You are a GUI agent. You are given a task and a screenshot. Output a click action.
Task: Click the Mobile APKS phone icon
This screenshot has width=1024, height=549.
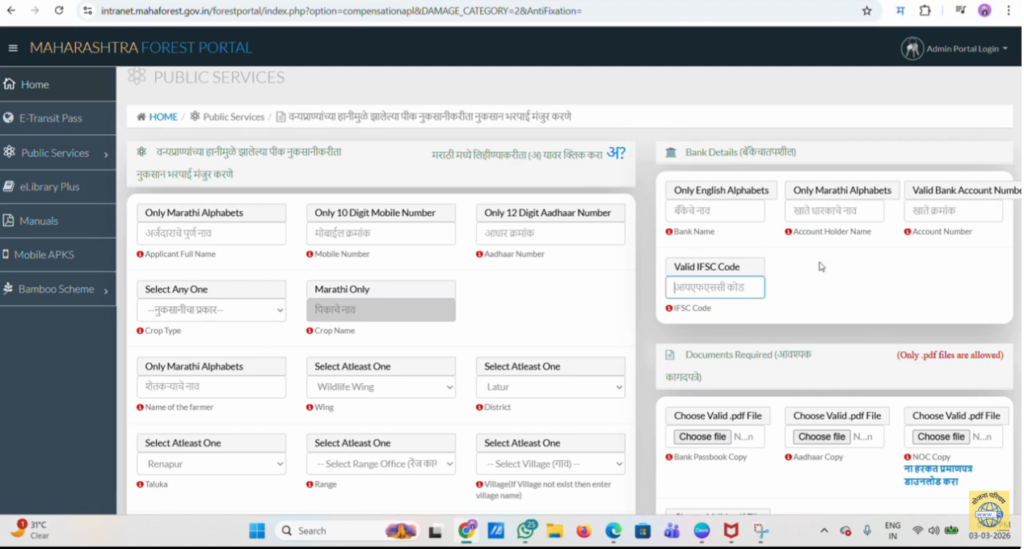(7, 255)
